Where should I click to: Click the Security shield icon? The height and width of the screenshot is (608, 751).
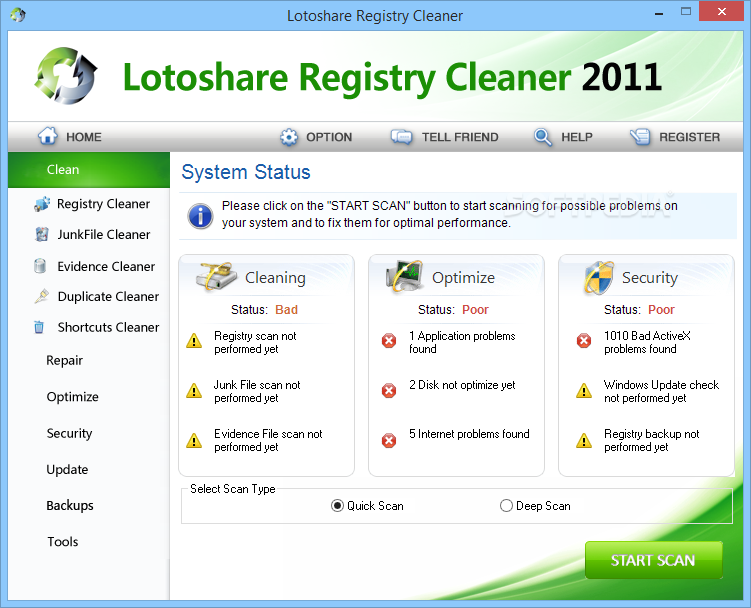point(599,277)
